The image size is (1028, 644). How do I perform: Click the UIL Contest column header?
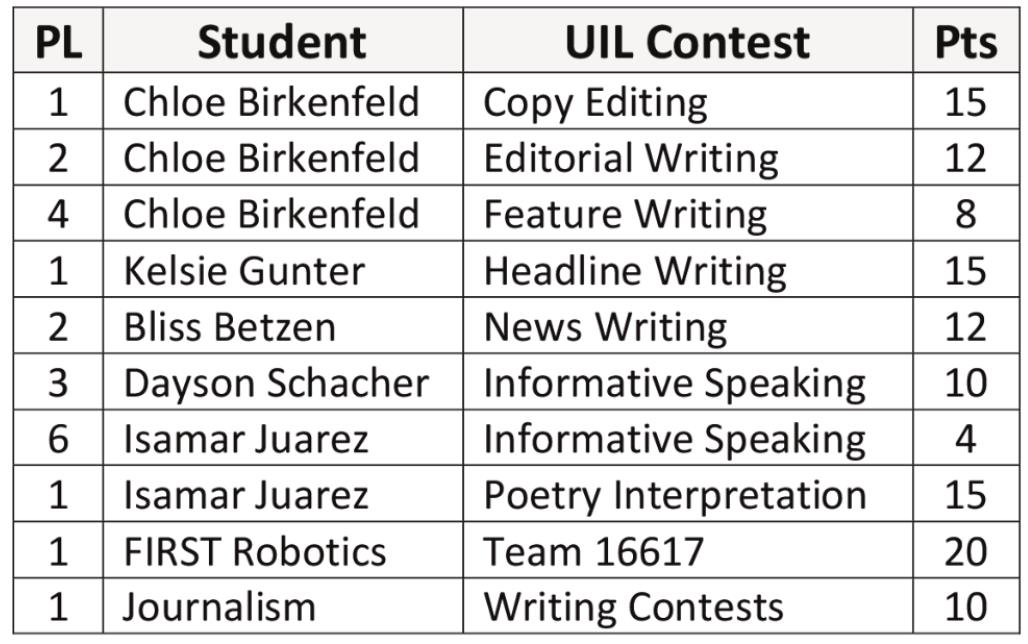coord(688,41)
